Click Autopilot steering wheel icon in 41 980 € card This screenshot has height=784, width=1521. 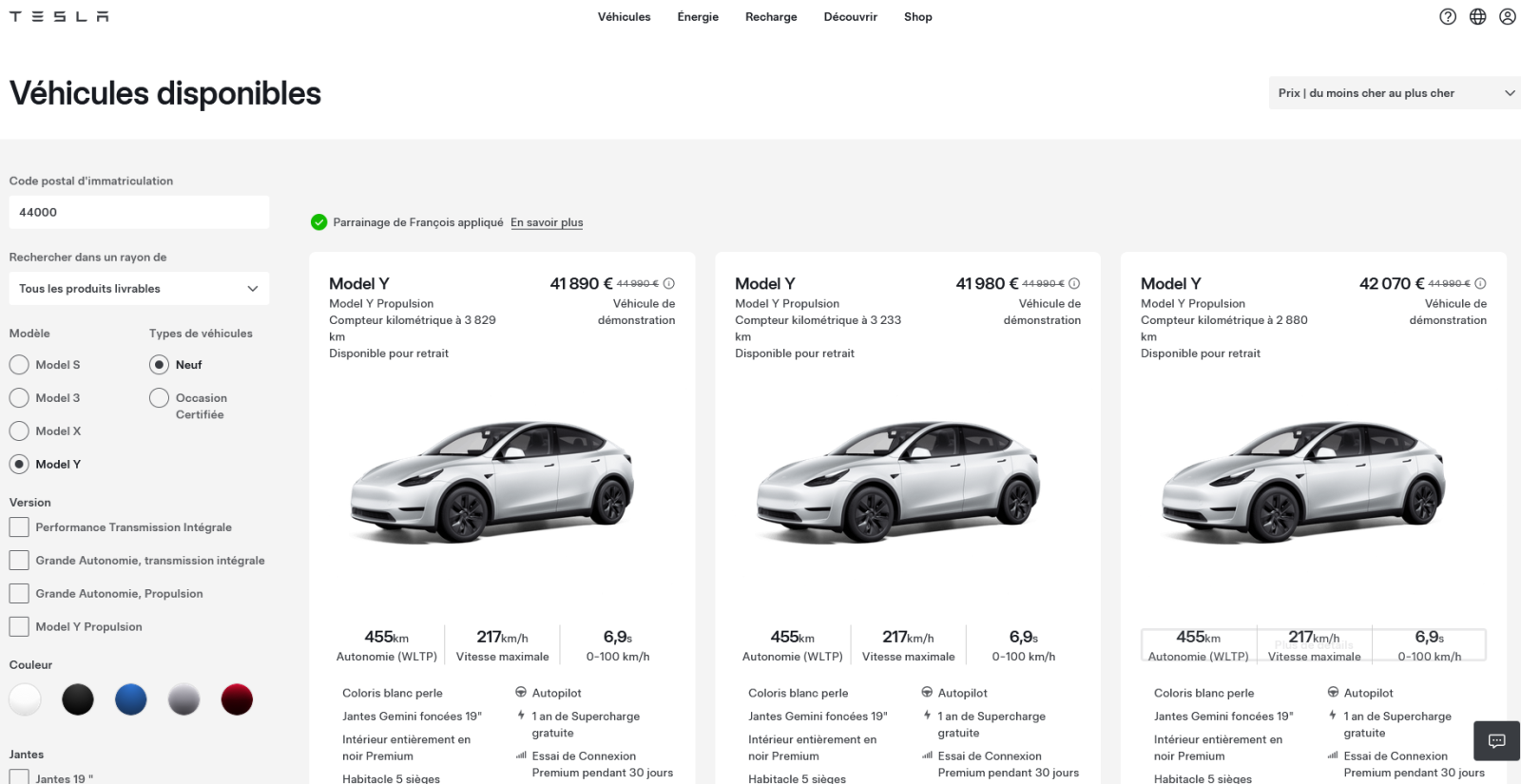927,693
